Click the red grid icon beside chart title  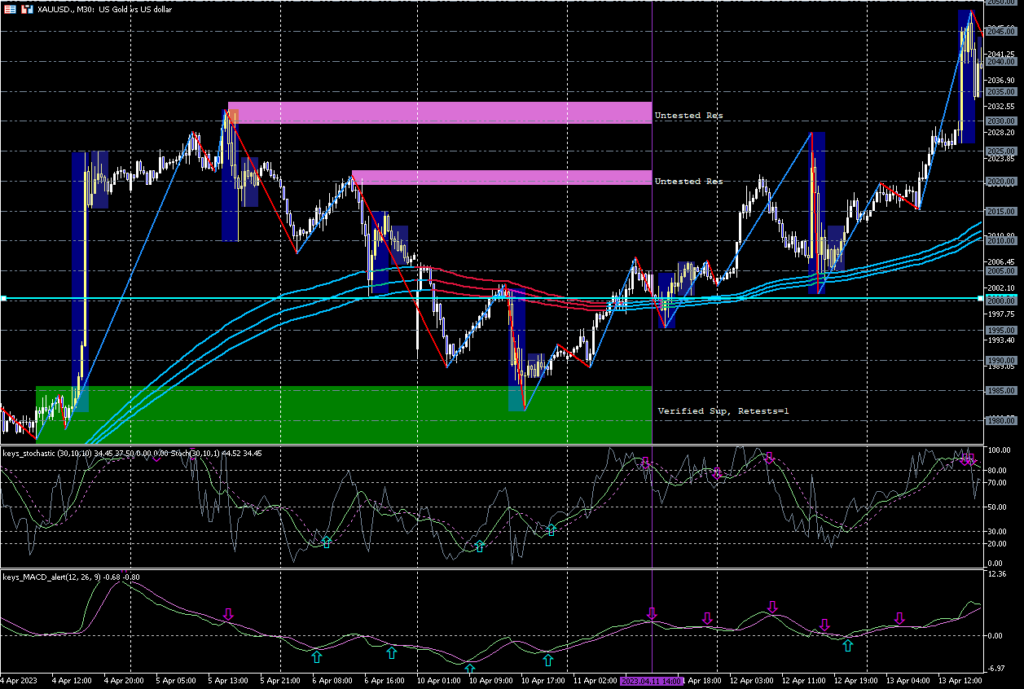[8, 7]
